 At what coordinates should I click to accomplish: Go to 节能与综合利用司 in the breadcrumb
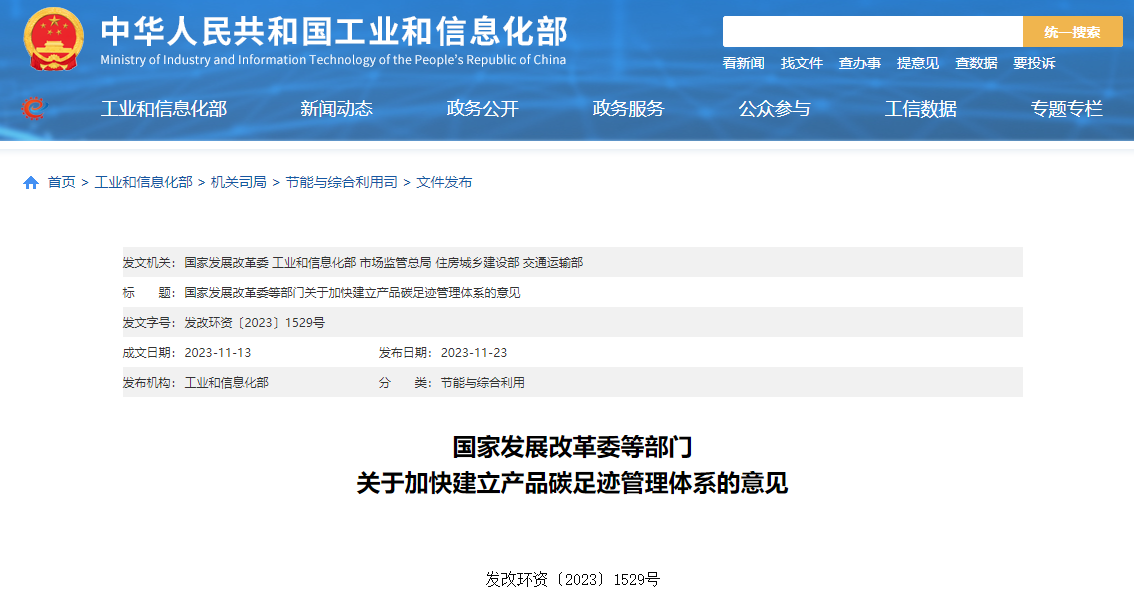tap(341, 182)
